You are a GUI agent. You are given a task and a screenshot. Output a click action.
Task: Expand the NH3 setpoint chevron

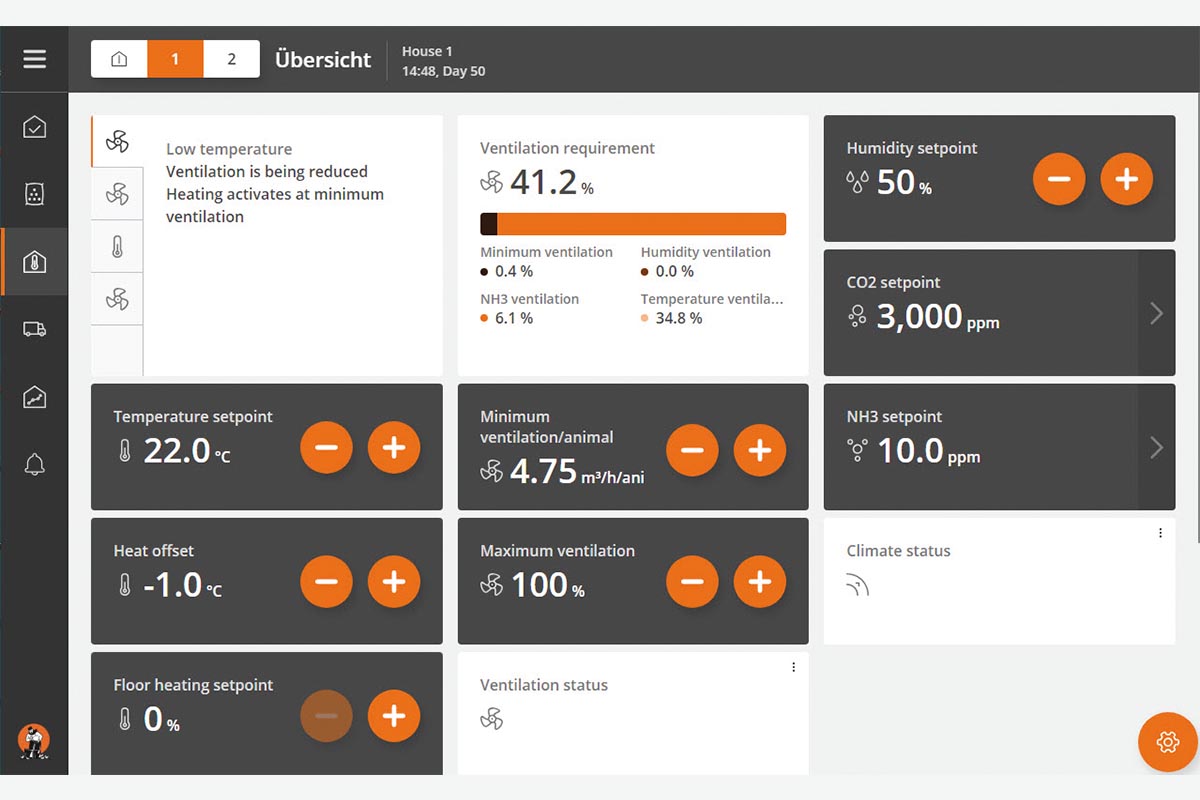click(x=1156, y=447)
